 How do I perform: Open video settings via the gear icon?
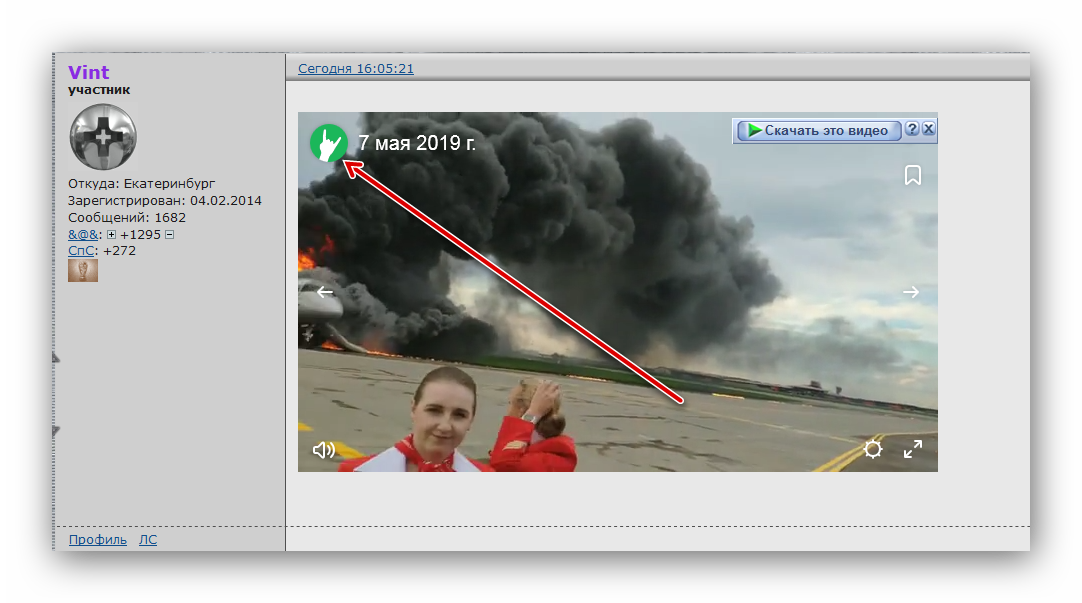[873, 449]
